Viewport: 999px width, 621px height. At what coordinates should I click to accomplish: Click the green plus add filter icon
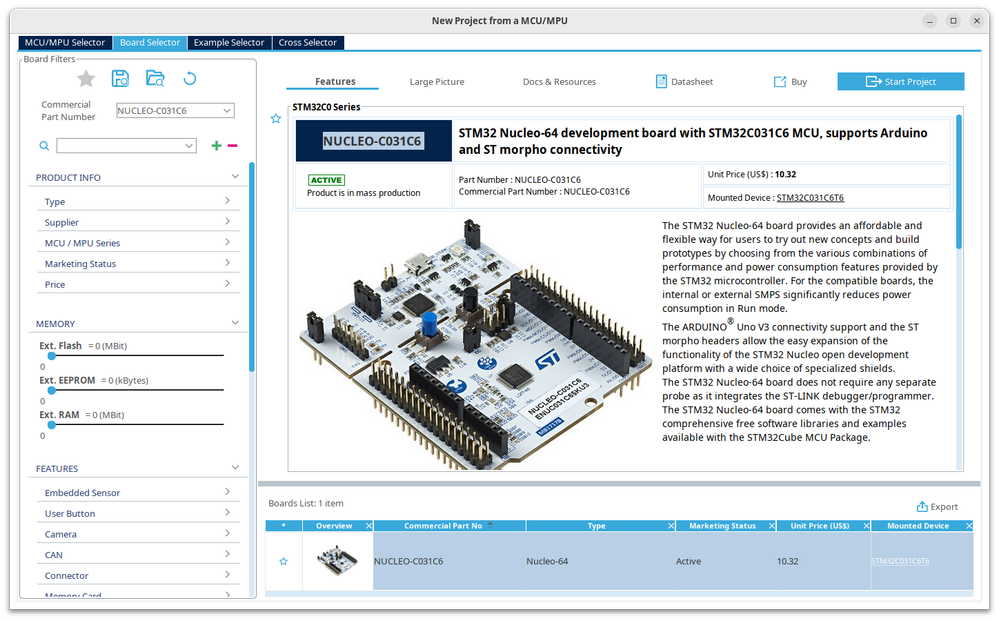click(x=216, y=146)
